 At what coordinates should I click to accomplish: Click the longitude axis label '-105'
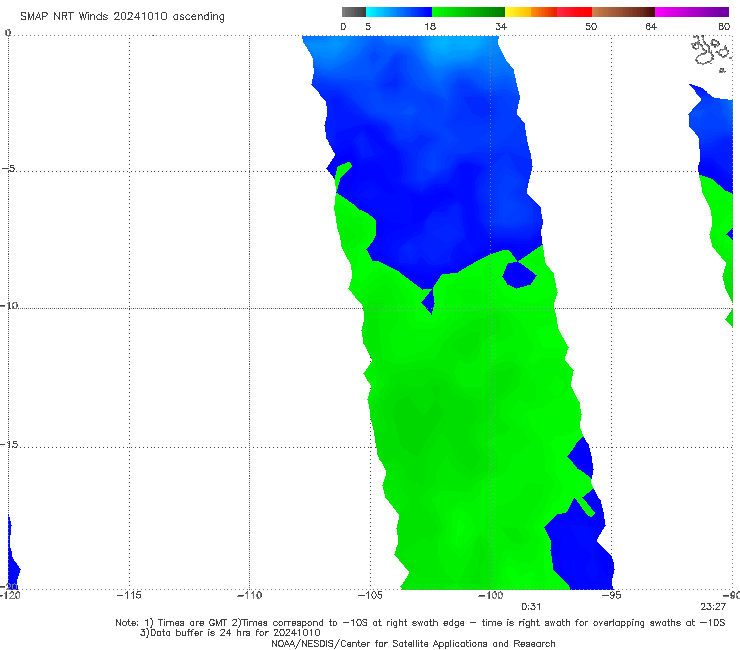(x=370, y=595)
